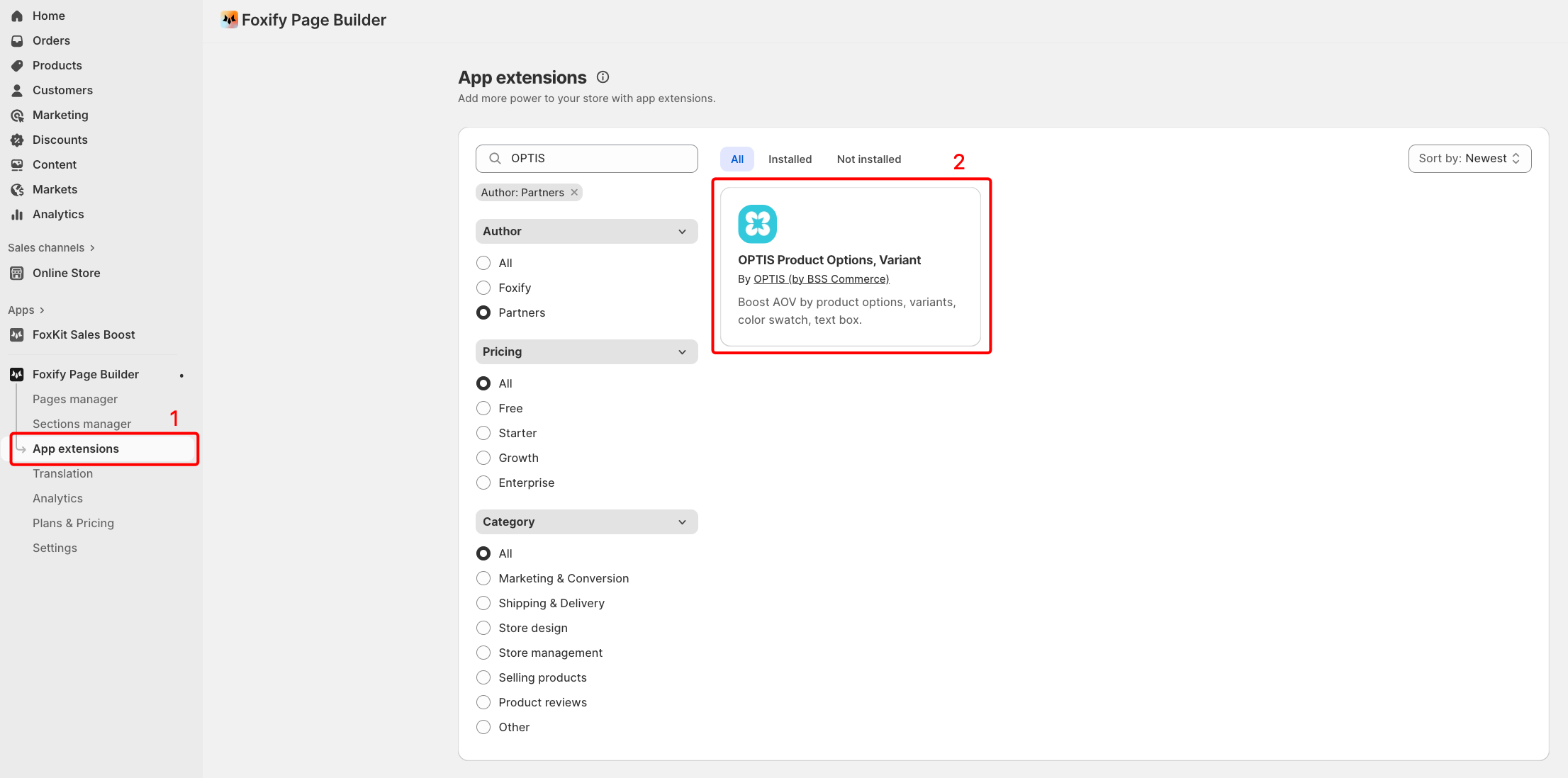Click the Customers person icon

tap(17, 90)
